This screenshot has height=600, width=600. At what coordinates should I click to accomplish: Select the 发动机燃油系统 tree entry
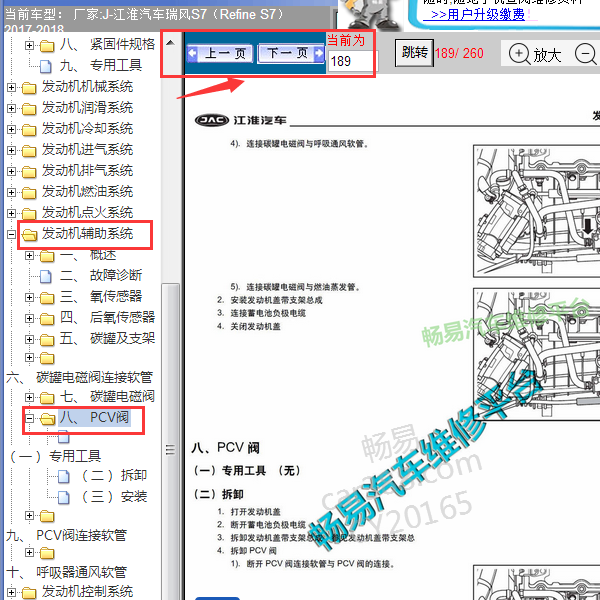[87, 191]
